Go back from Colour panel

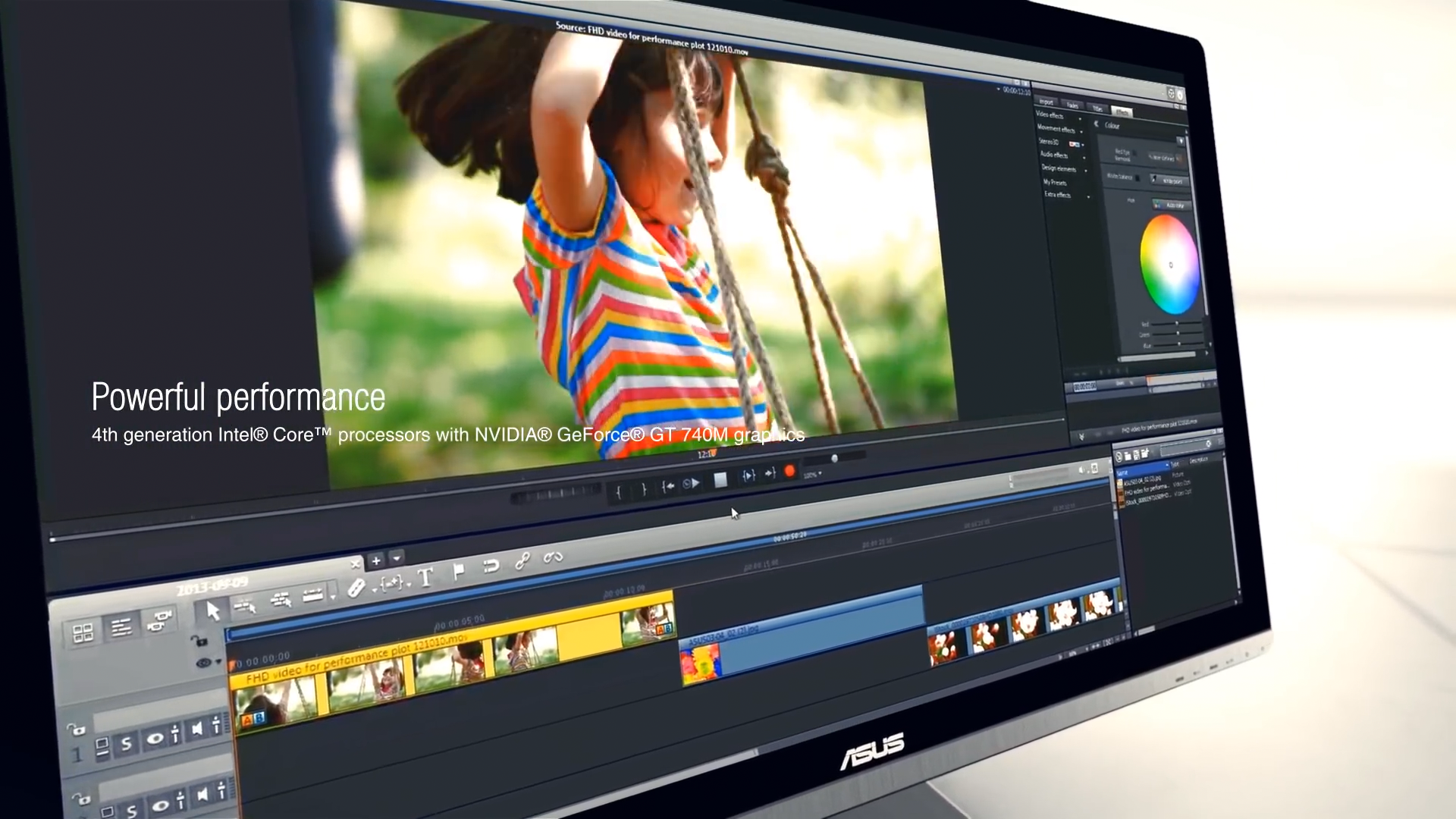click(x=1096, y=124)
